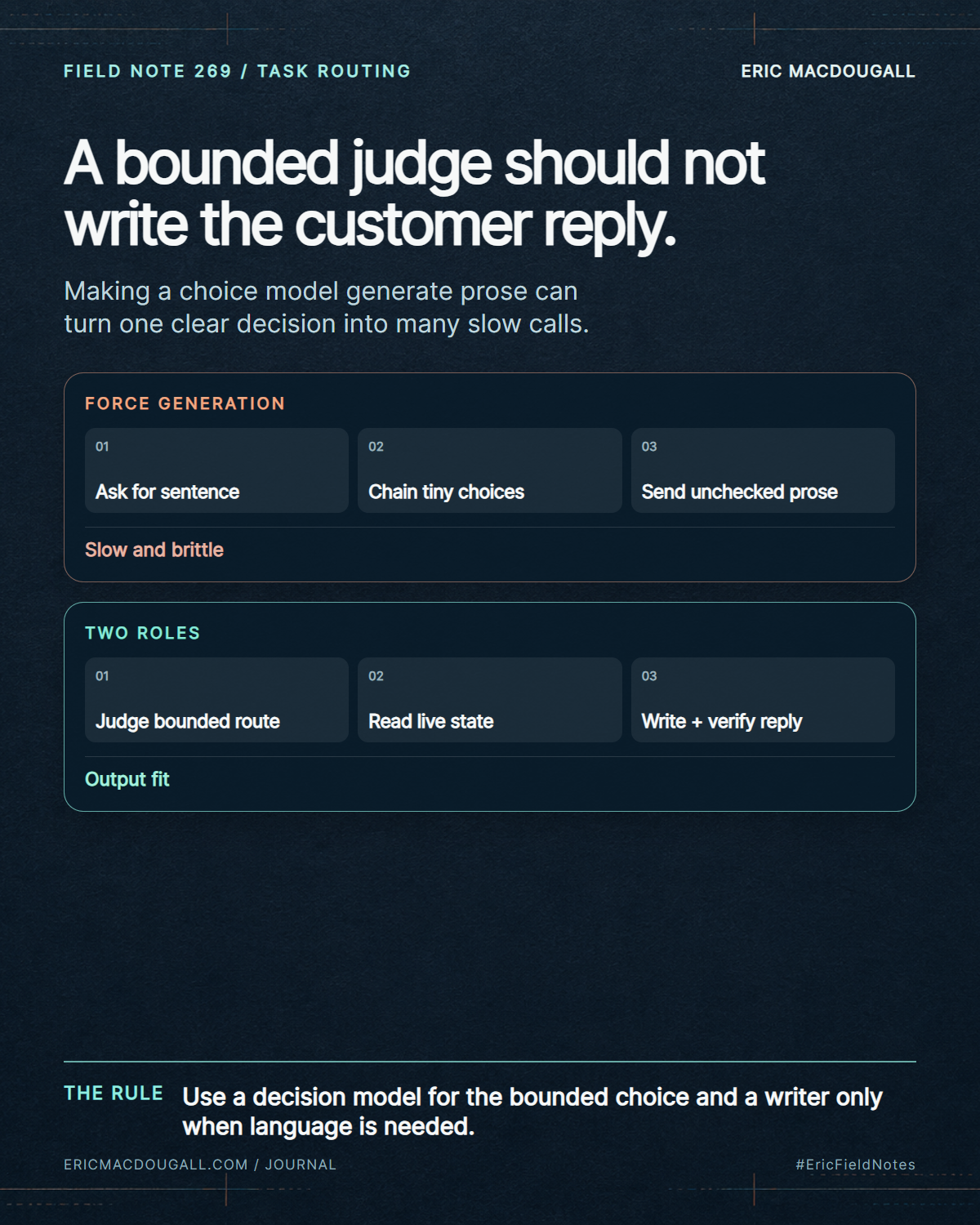Screen dimensions: 980x1225
Task: Select the 'Judge bounded route' card
Action: (x=216, y=700)
